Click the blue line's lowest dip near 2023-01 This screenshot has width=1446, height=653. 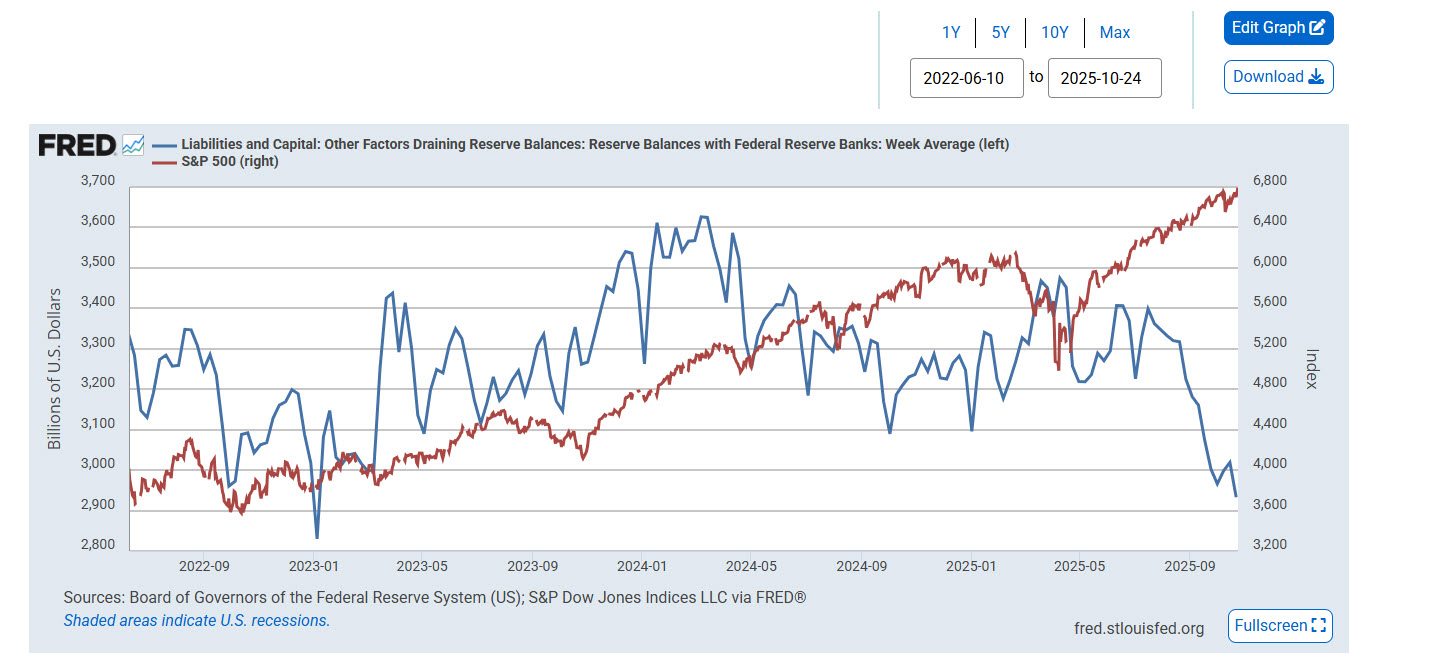[x=317, y=537]
